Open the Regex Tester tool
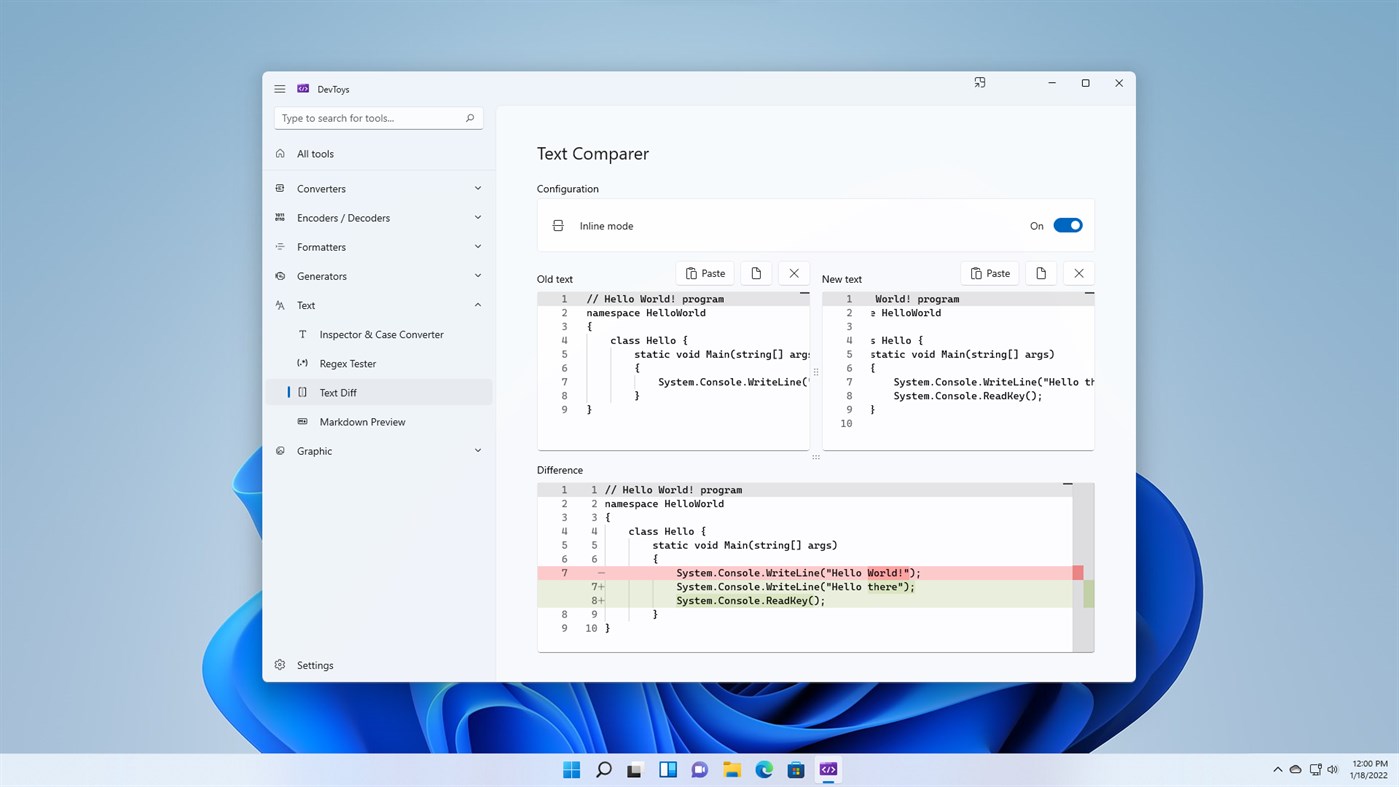1399x787 pixels. pos(347,363)
